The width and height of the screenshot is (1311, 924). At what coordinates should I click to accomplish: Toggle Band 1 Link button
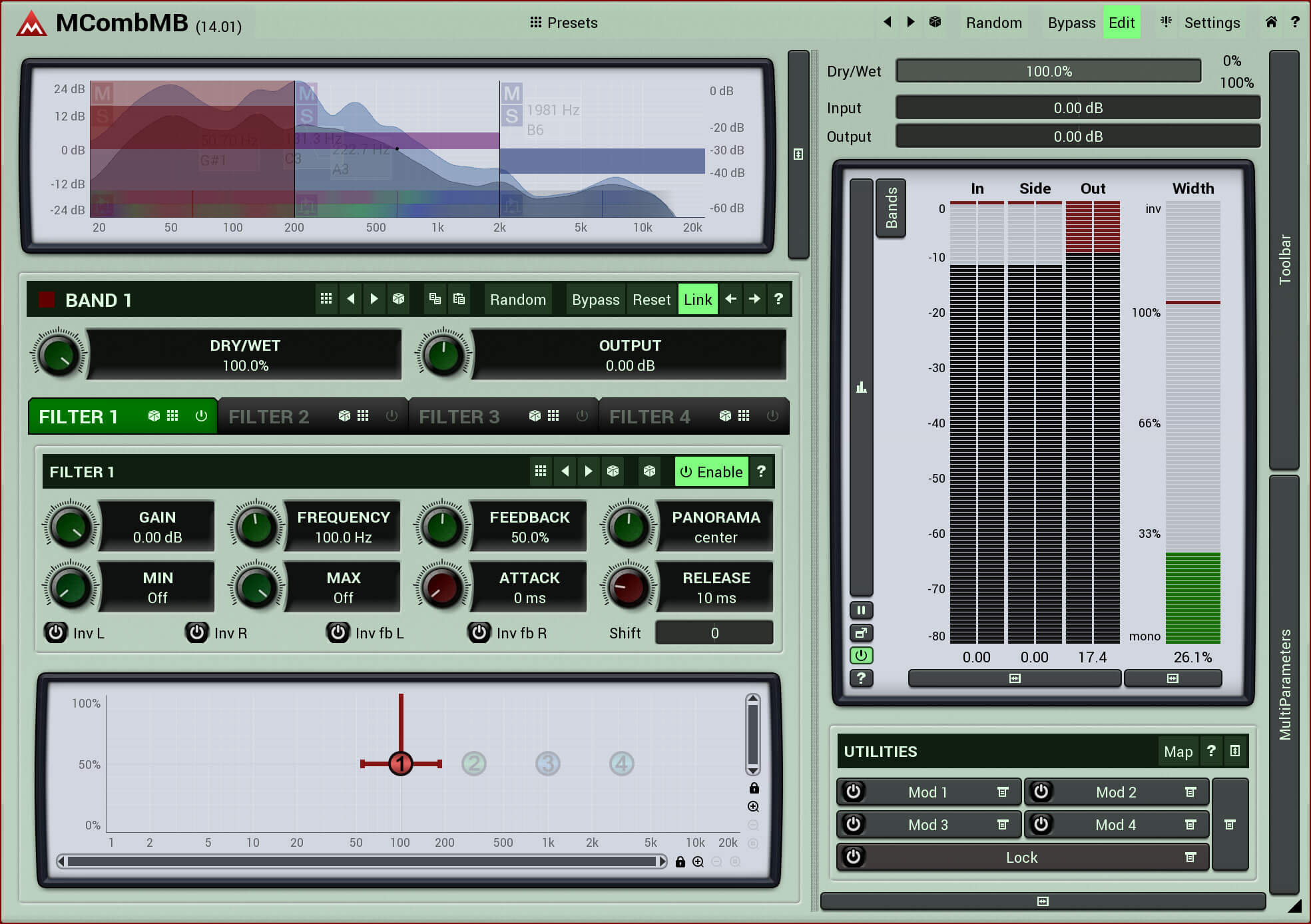[x=697, y=300]
